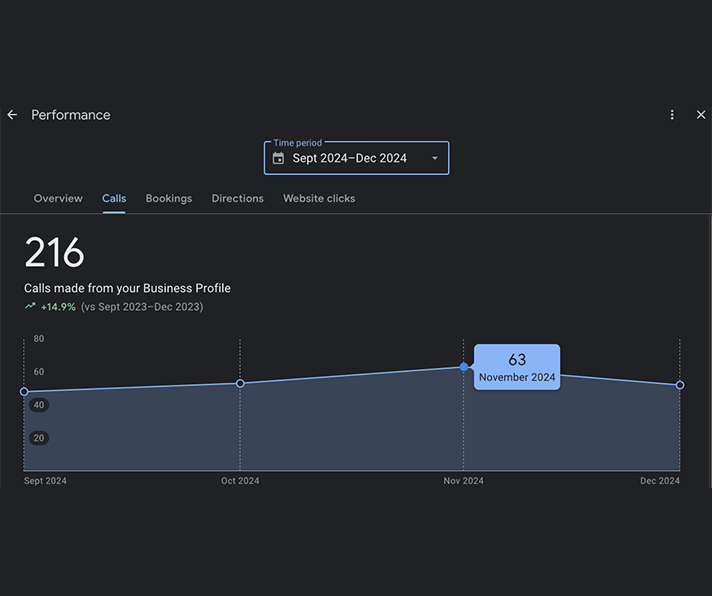This screenshot has width=712, height=596.
Task: Close the Performance panel with X
Action: [701, 115]
